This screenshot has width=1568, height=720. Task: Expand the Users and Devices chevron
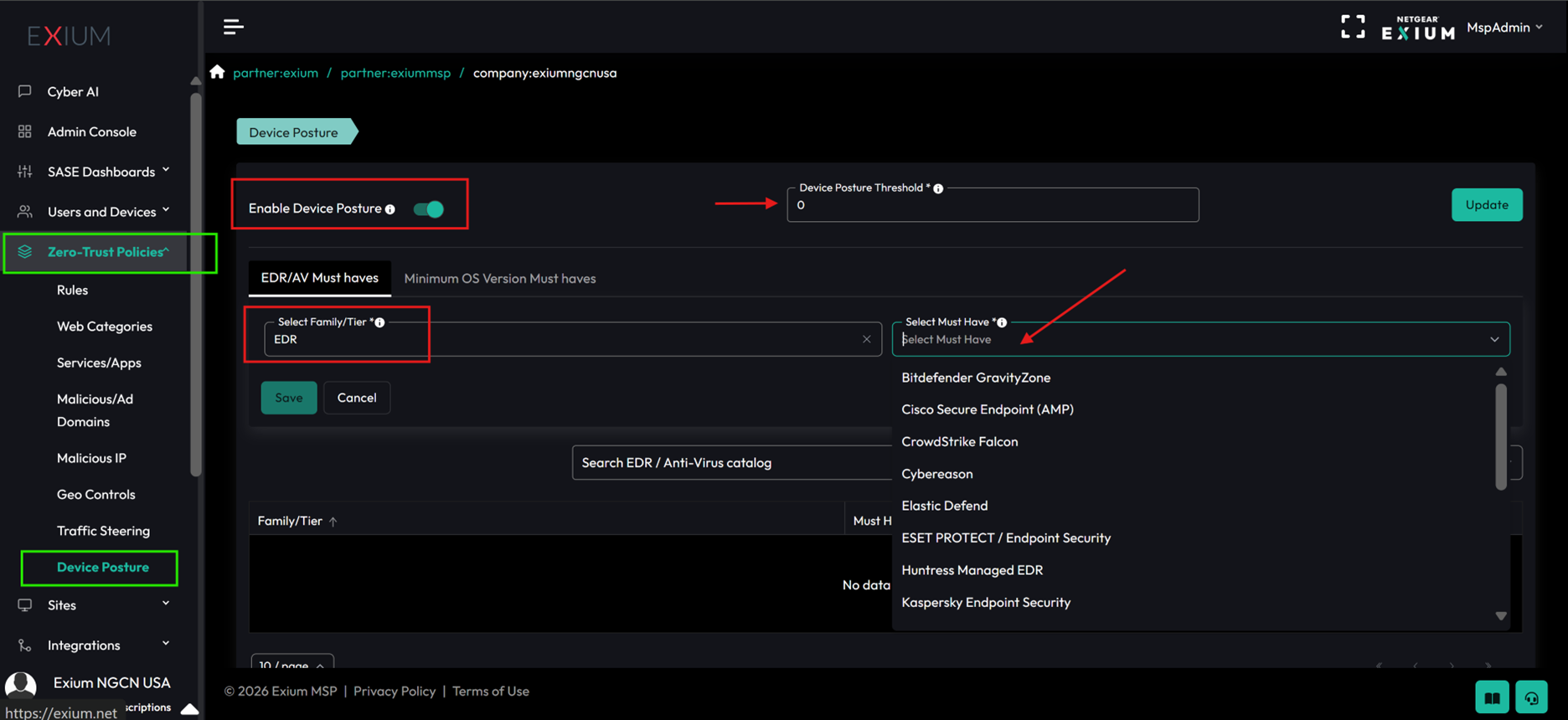166,210
